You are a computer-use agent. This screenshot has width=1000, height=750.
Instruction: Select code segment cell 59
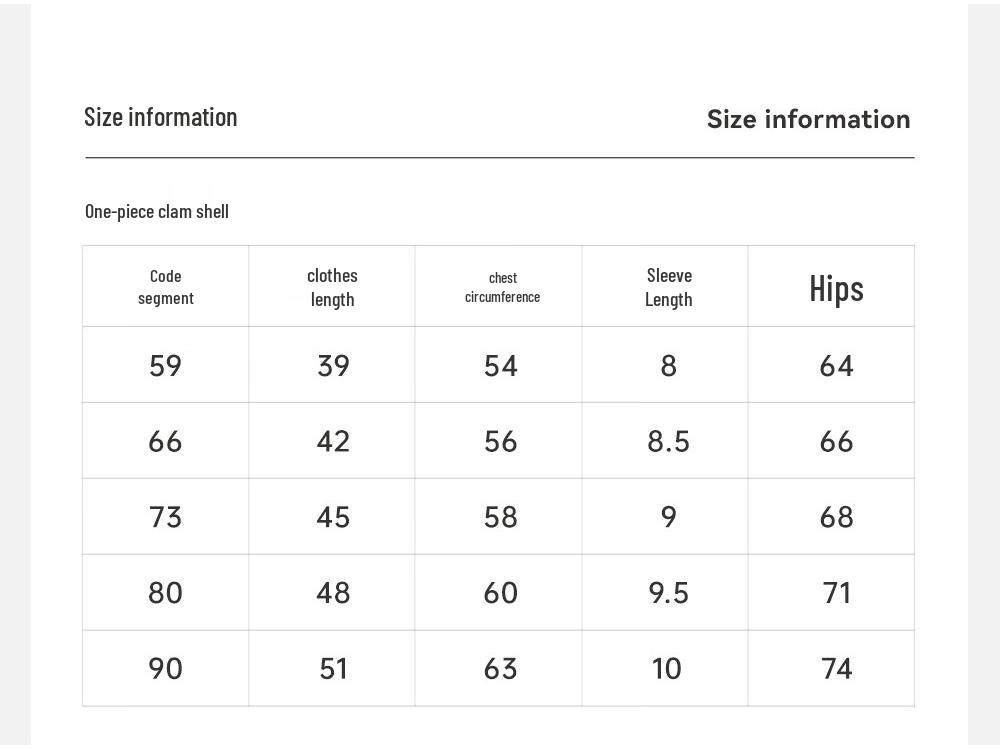(166, 366)
